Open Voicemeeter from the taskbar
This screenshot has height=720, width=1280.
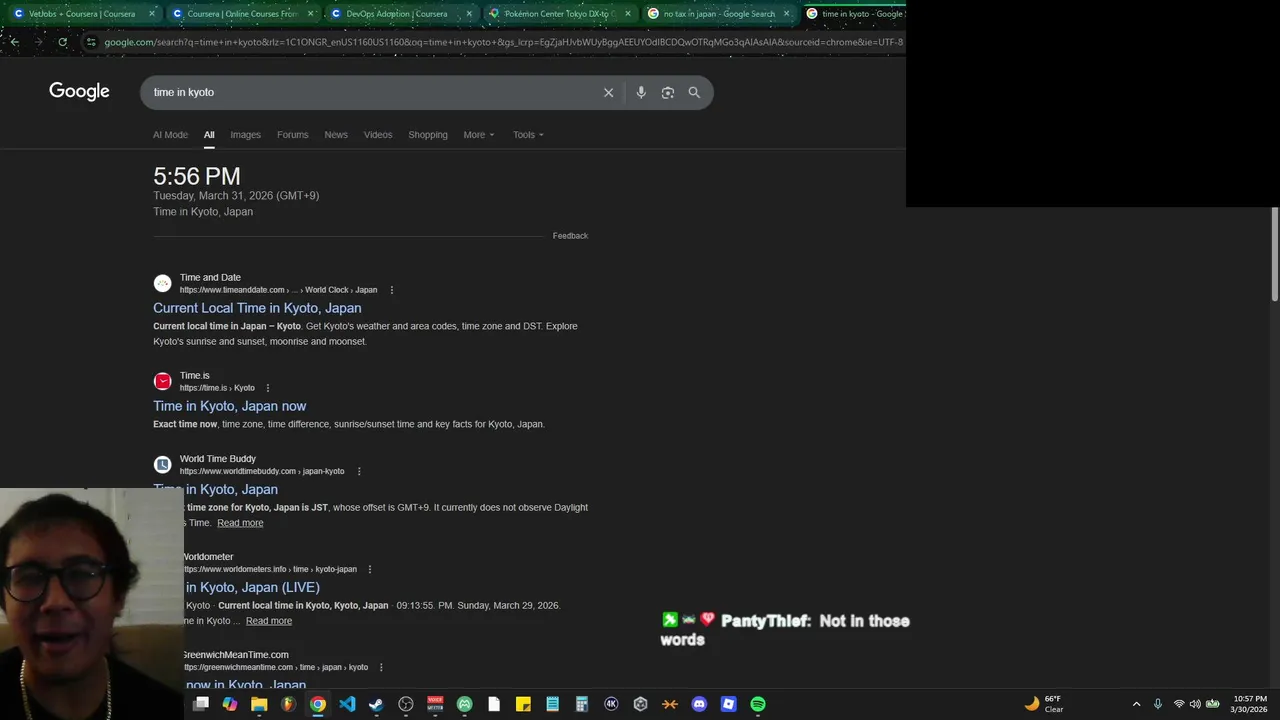(435, 704)
